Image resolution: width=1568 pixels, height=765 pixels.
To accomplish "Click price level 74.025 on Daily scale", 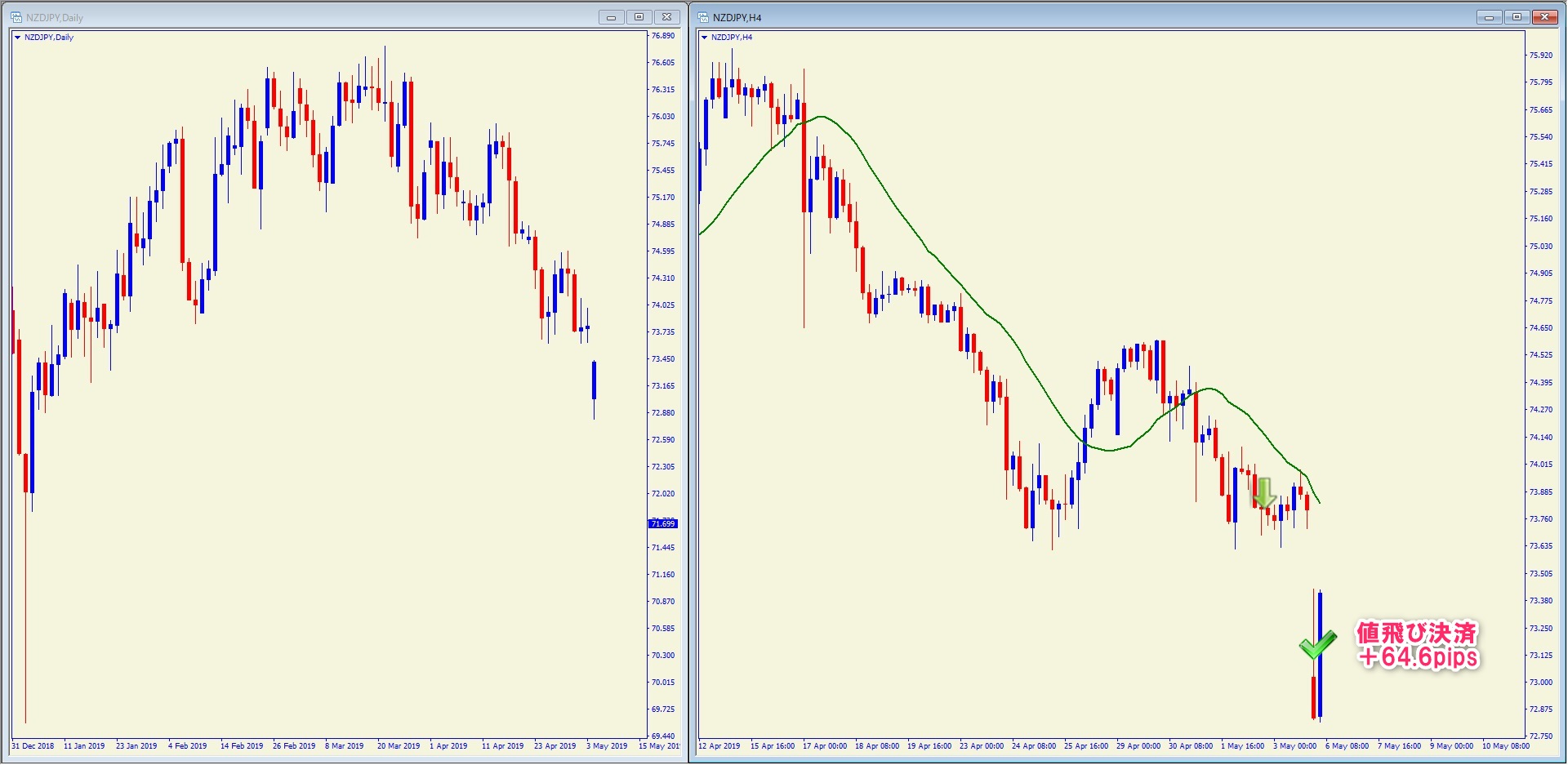I will [x=662, y=305].
